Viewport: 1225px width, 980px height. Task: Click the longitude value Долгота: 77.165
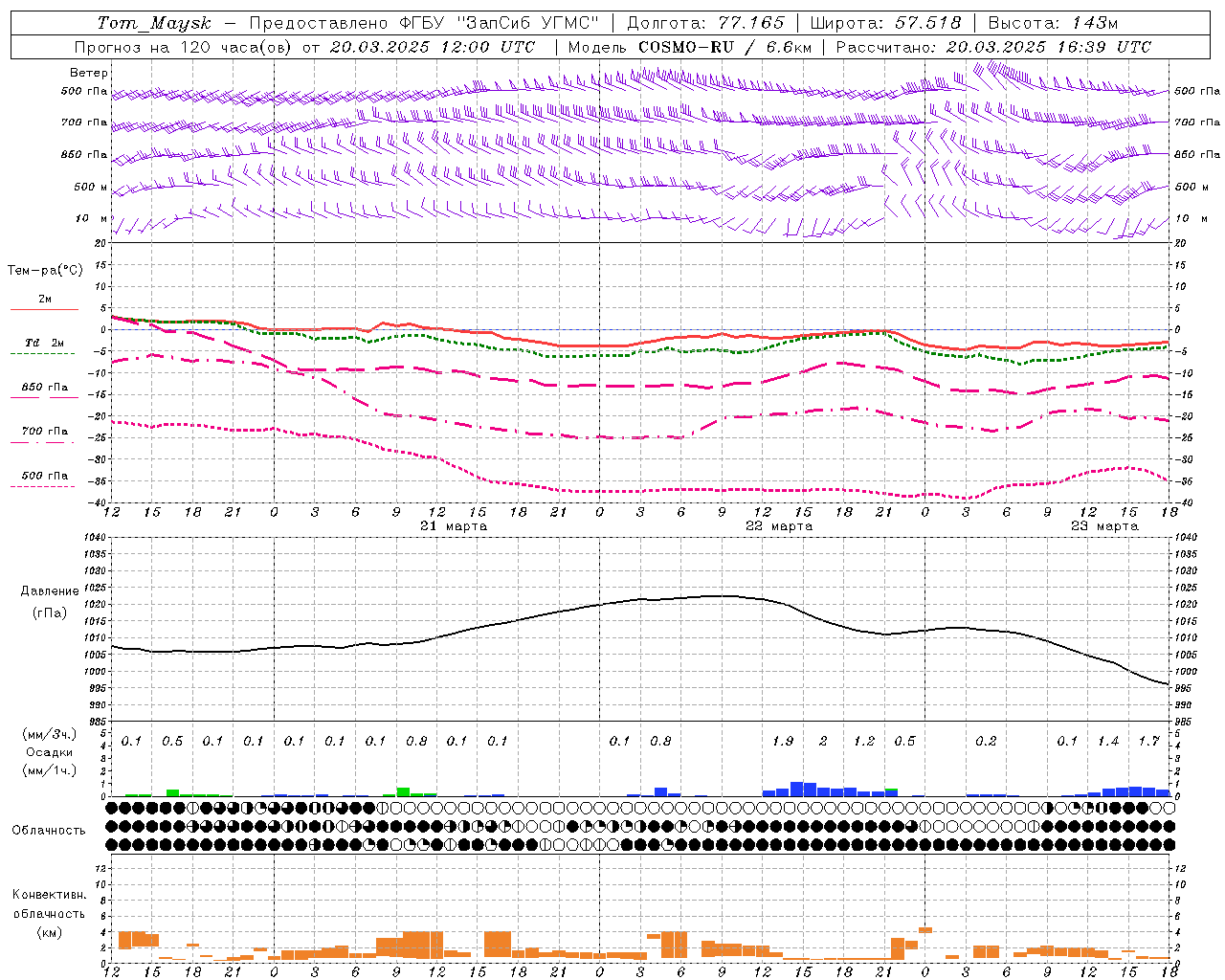(705, 23)
